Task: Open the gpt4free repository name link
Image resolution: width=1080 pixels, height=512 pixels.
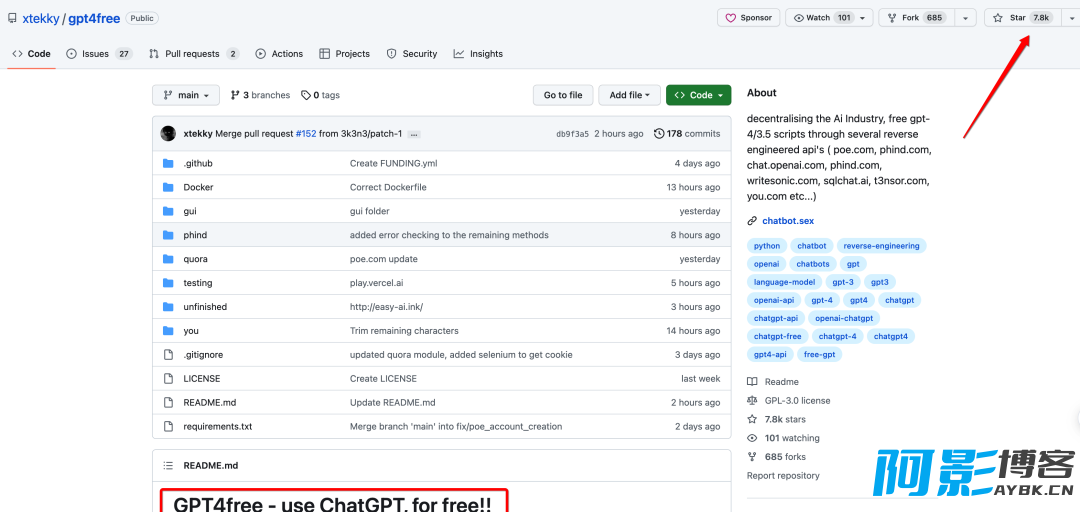Action: pyautogui.click(x=94, y=19)
